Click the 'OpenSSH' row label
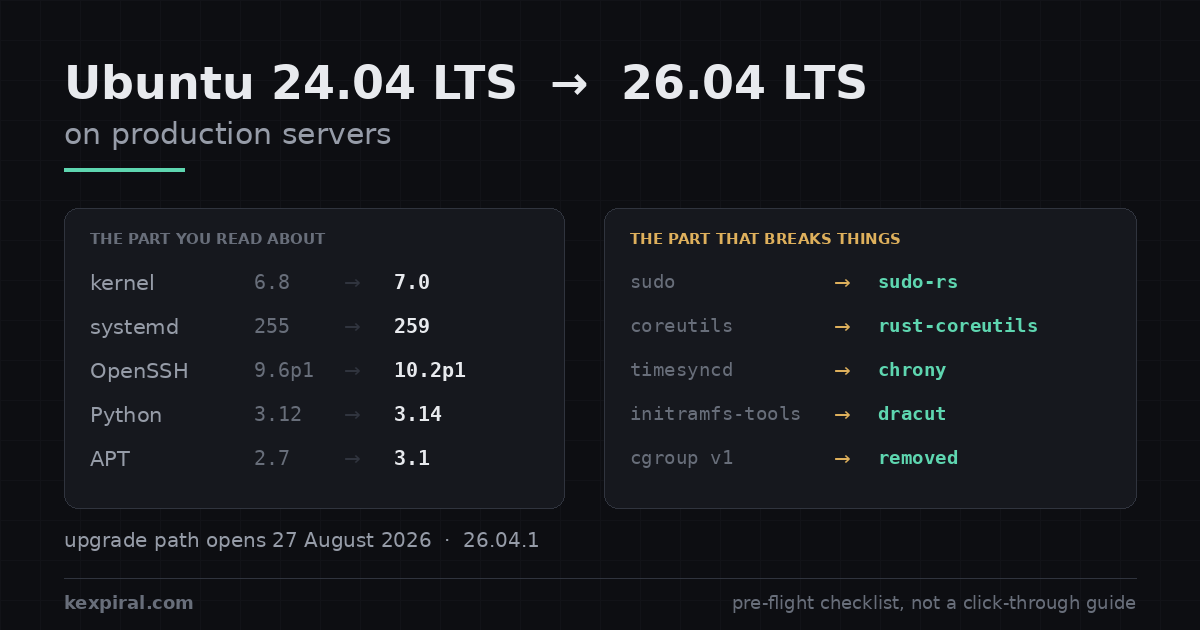 [x=139, y=371]
